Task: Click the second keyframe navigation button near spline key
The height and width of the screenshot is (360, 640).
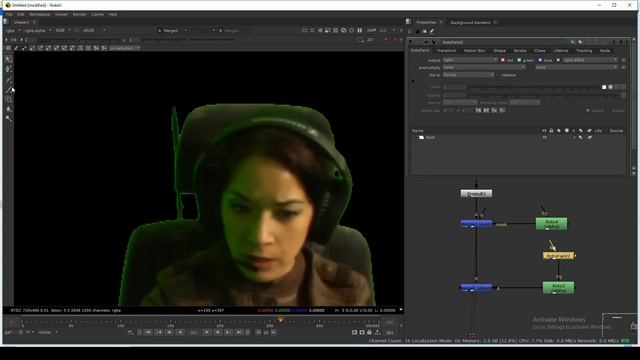Action: tap(486, 110)
